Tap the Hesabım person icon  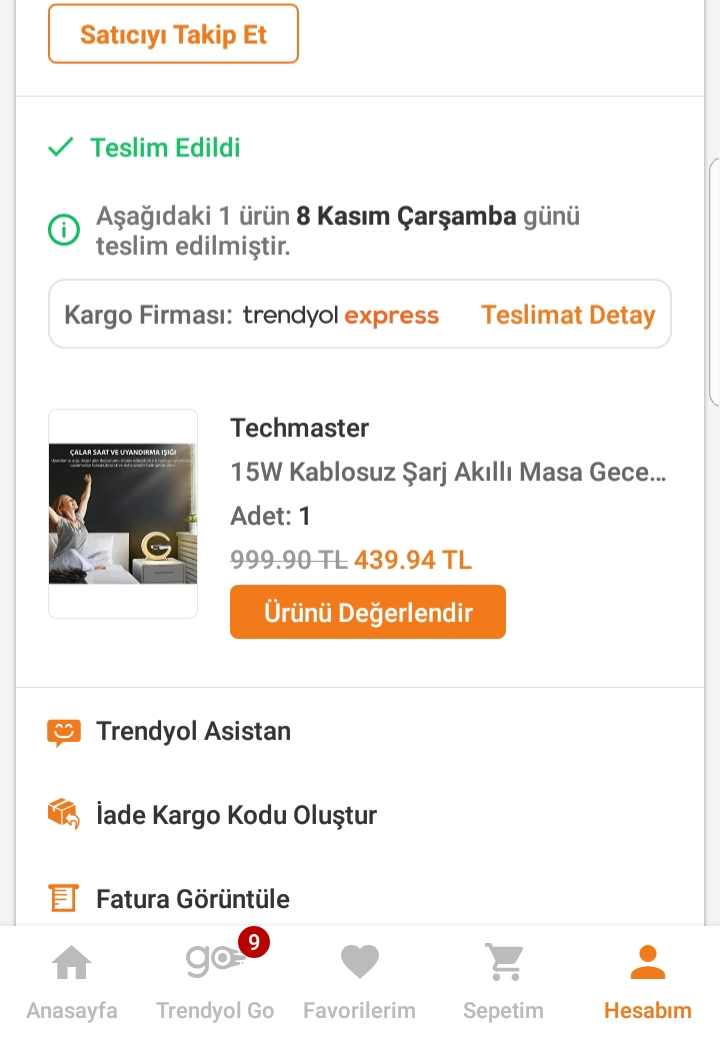coord(647,963)
